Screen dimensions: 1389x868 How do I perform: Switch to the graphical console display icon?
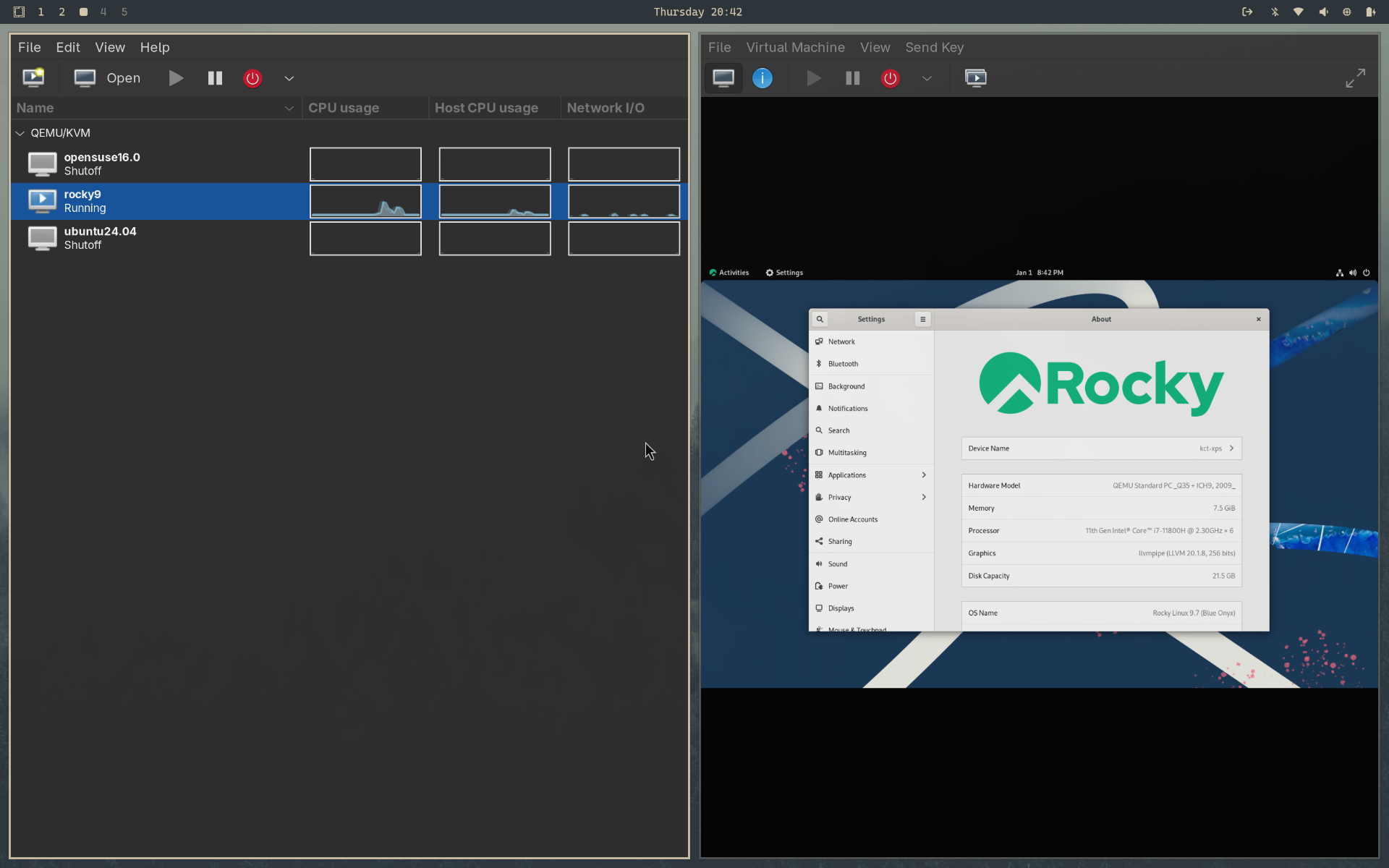[x=723, y=77]
